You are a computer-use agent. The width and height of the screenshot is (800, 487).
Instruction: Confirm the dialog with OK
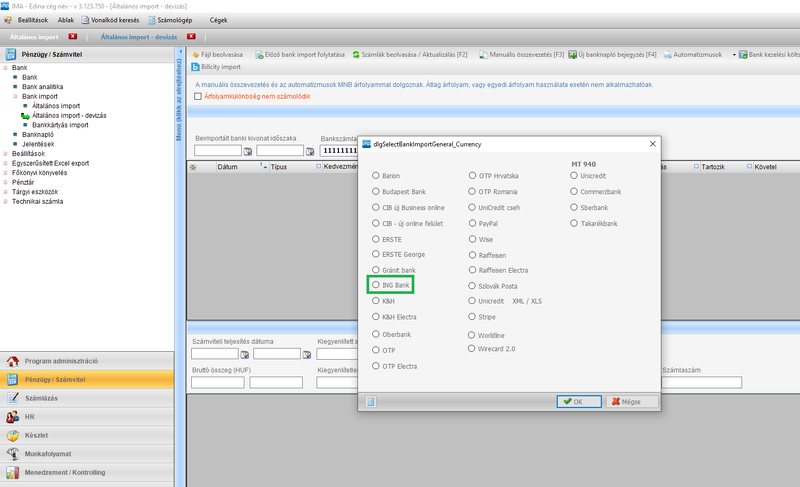point(579,402)
